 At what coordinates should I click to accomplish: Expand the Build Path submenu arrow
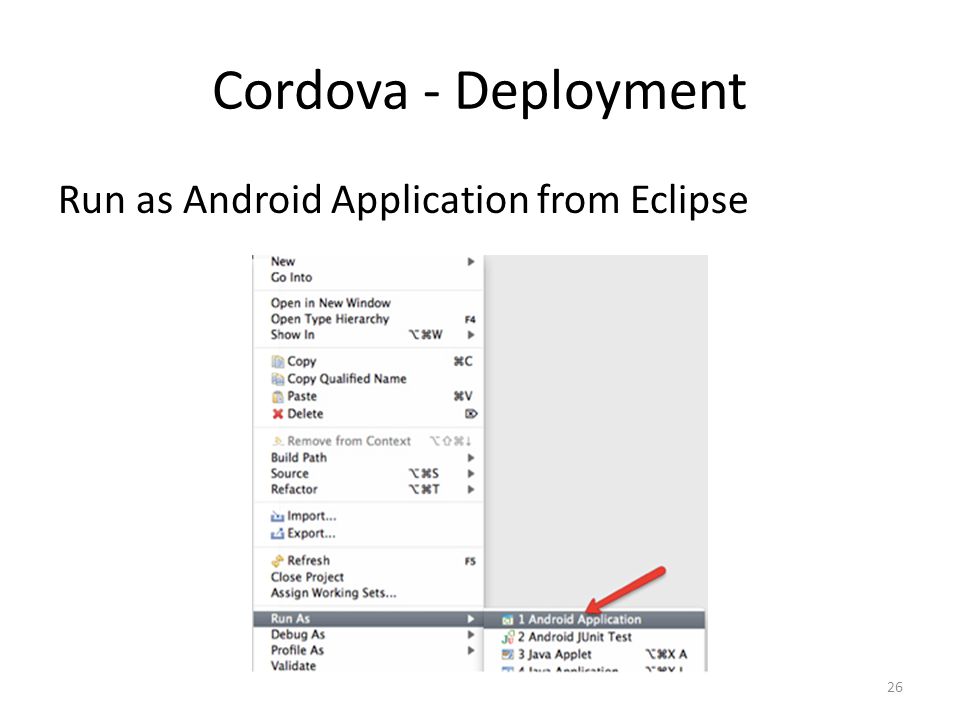[471, 458]
